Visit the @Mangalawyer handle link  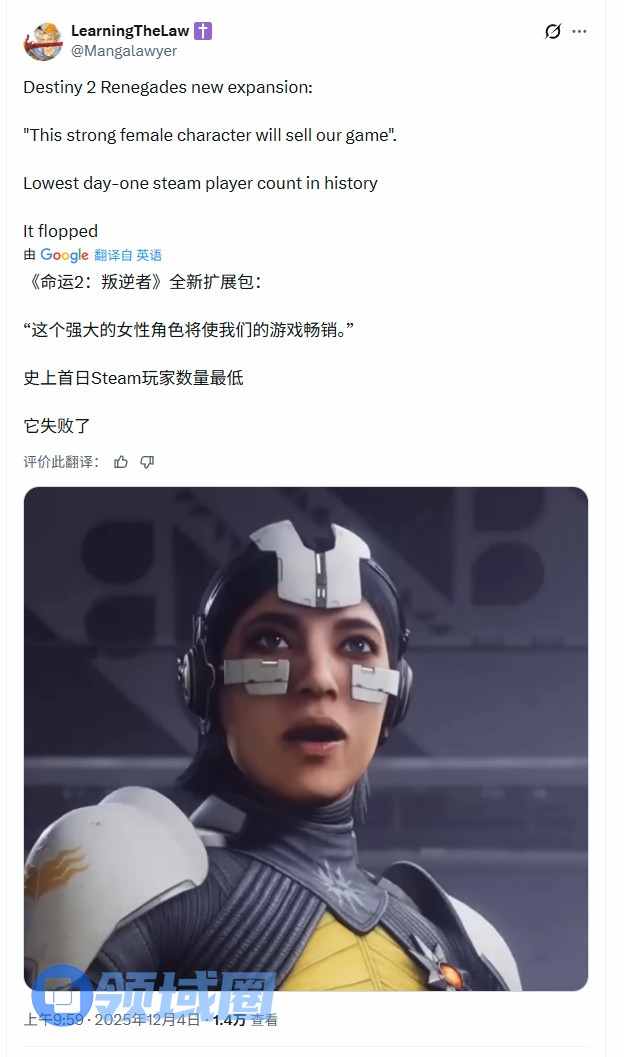tap(124, 51)
